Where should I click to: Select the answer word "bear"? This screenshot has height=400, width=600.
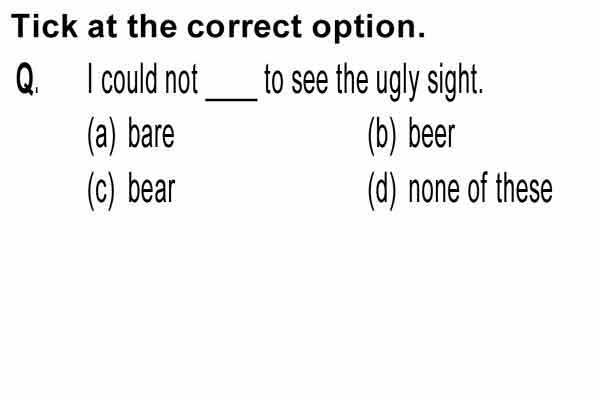pos(152,188)
